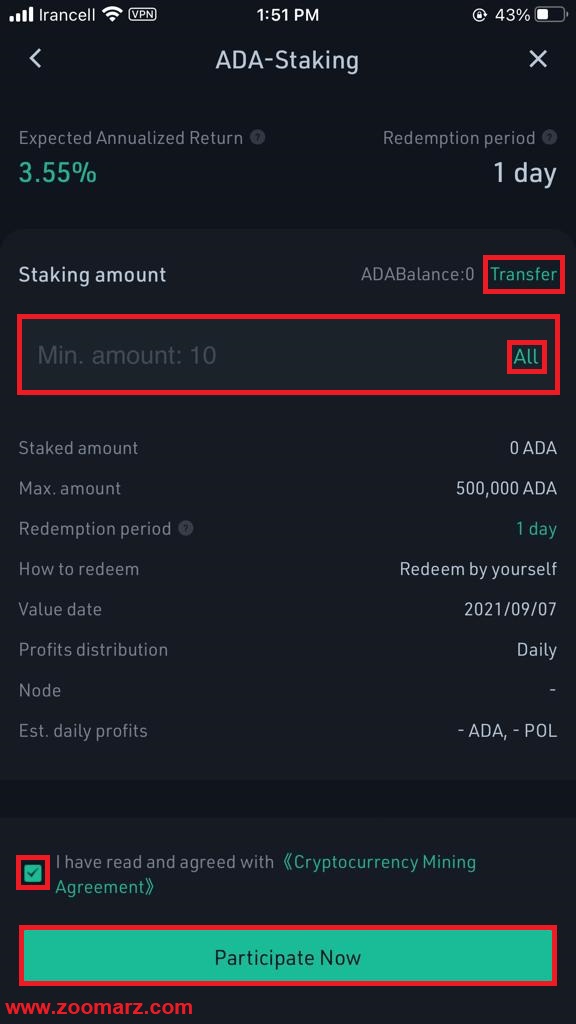Tap the VPN indicator in status bar
576x1024 pixels.
(x=142, y=14)
